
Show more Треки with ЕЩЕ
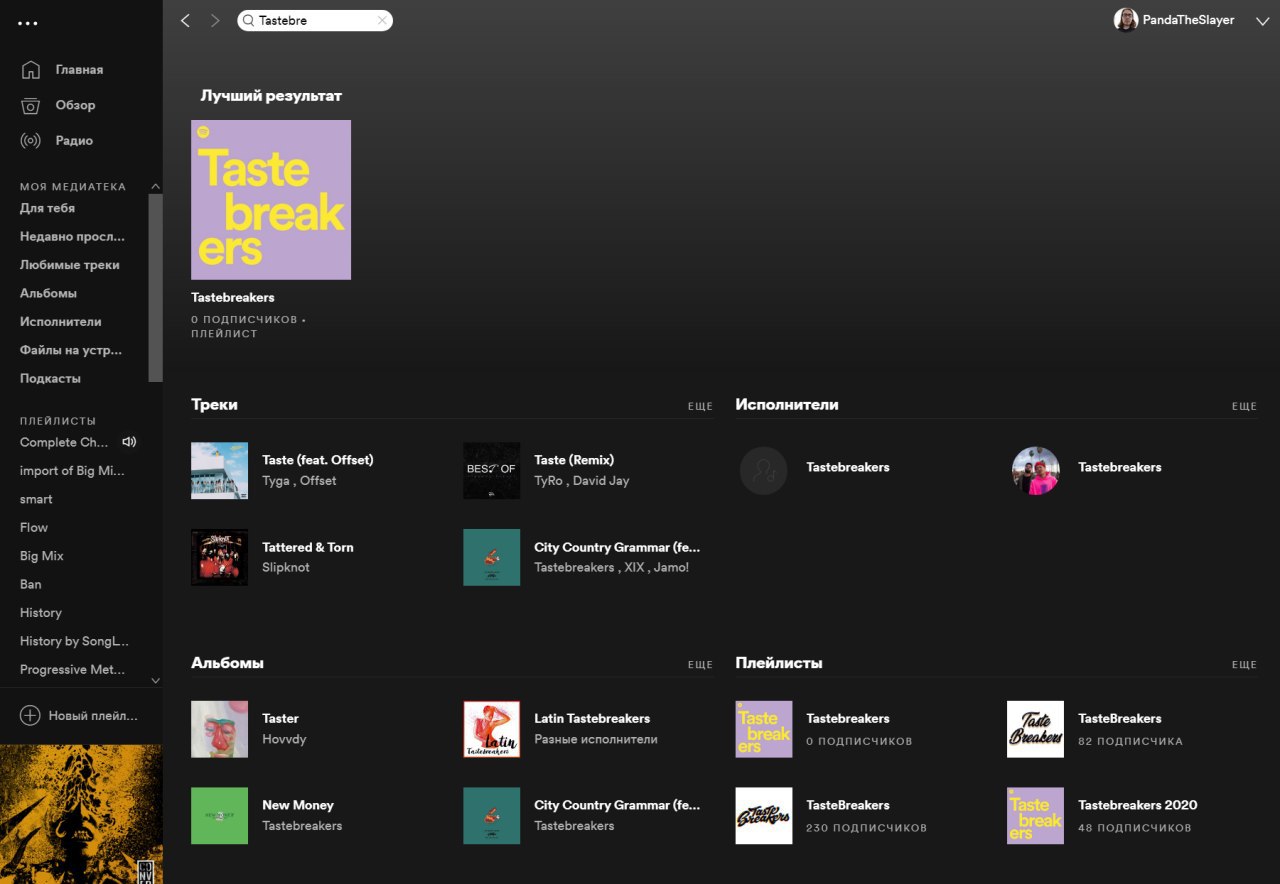click(x=700, y=407)
